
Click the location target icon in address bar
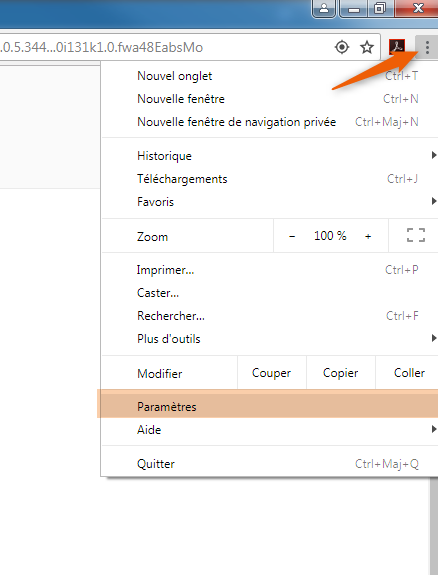click(342, 47)
